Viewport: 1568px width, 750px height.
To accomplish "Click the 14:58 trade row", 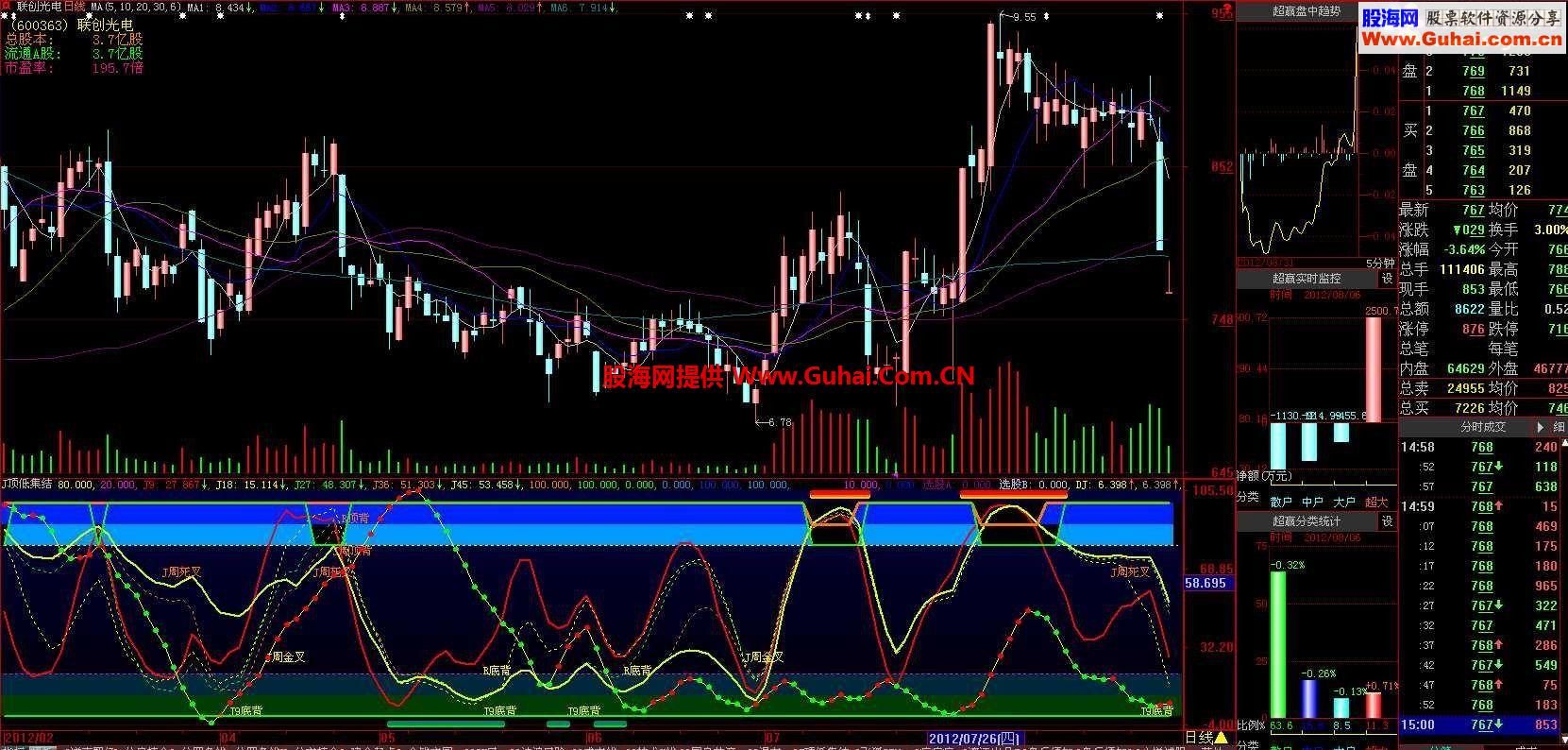I will click(x=1483, y=447).
